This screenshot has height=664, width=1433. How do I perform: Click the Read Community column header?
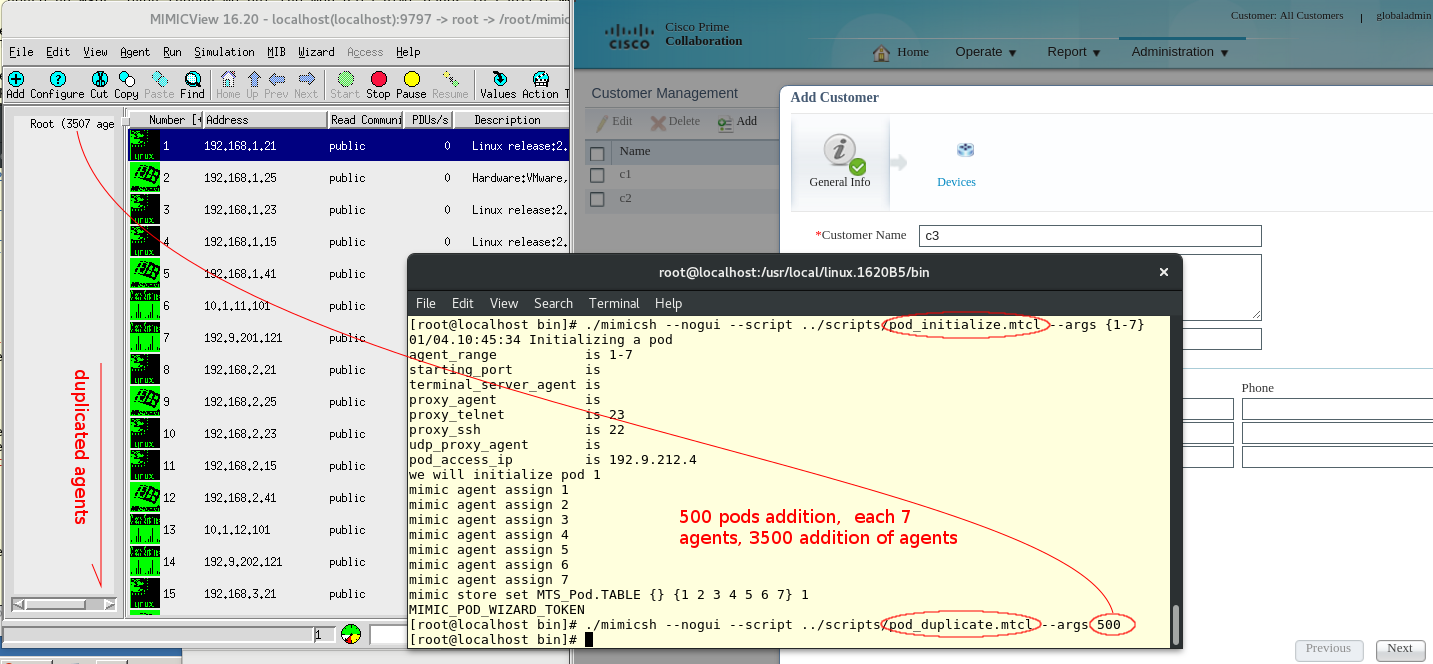click(366, 120)
